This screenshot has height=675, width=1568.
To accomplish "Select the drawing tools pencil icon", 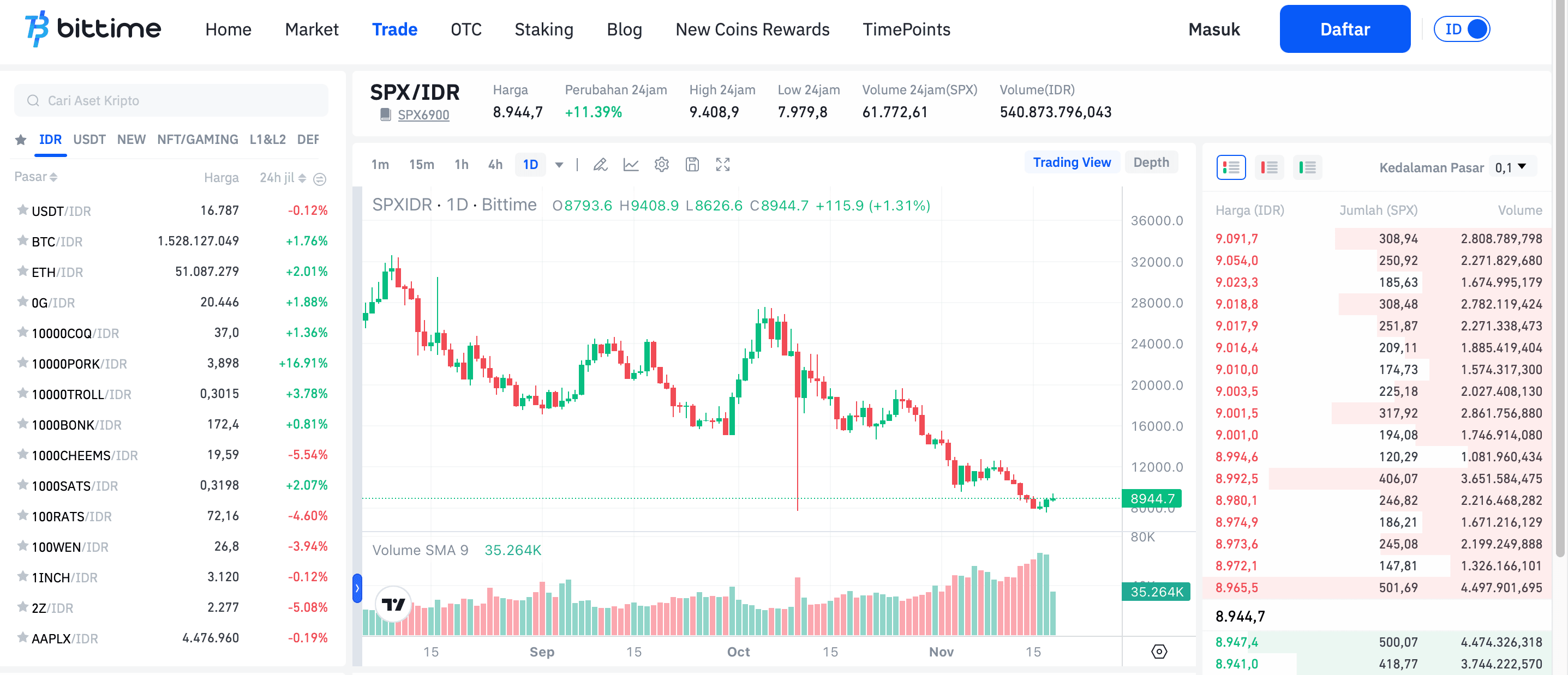I will point(601,164).
